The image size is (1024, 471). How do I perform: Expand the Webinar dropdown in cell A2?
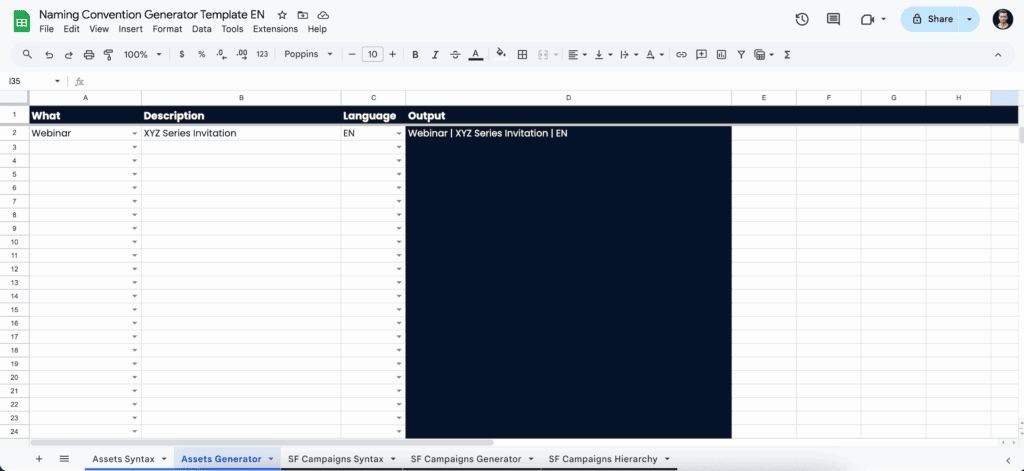[135, 133]
